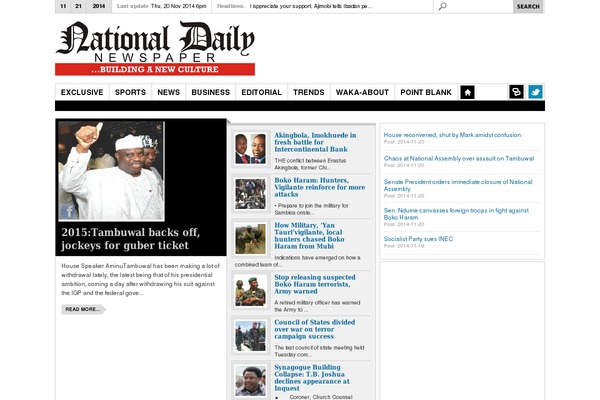Click the camouflaged soldier thumbnail for Mubi story
This screenshot has width=600, height=400.
coord(250,239)
